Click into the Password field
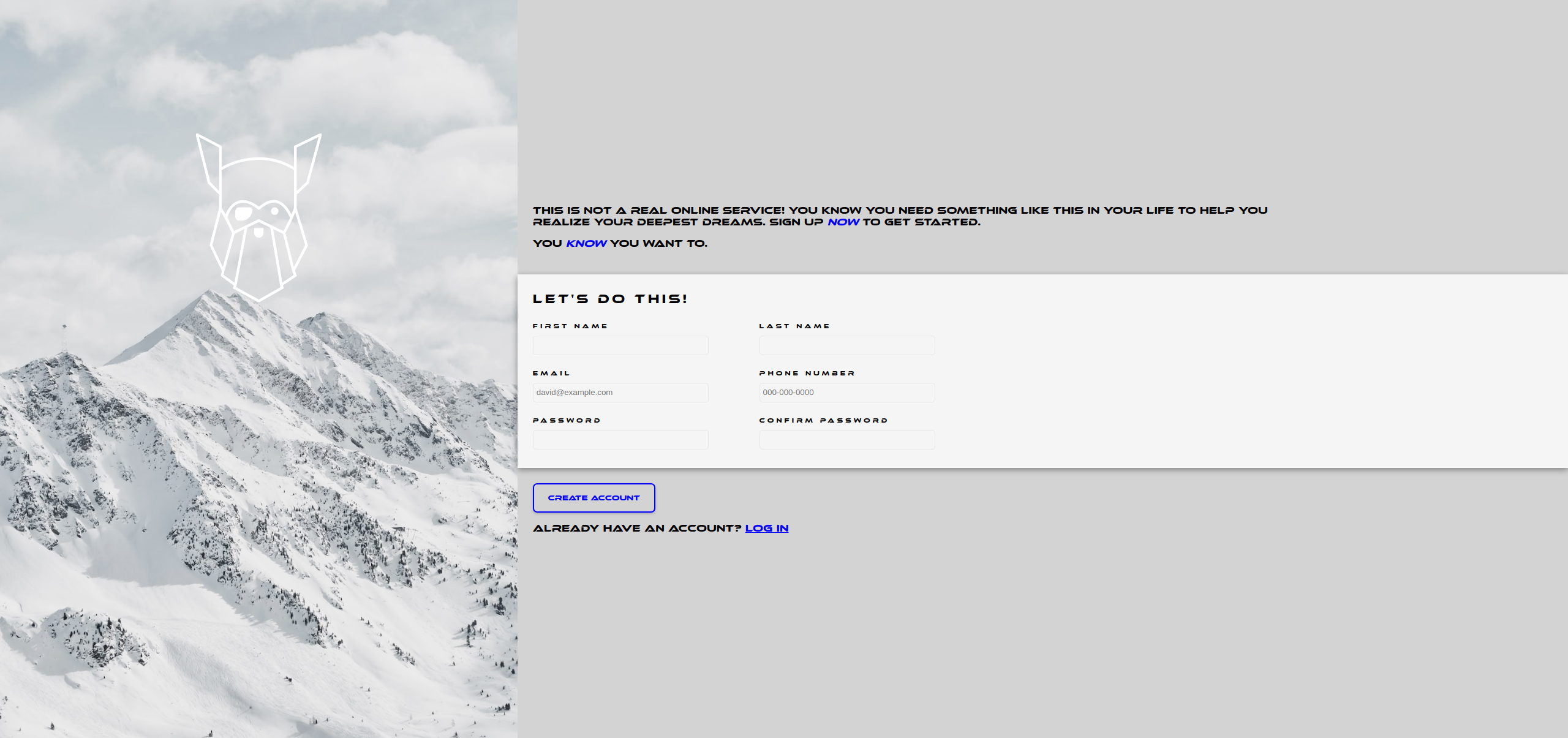This screenshot has width=1568, height=738. (x=620, y=440)
